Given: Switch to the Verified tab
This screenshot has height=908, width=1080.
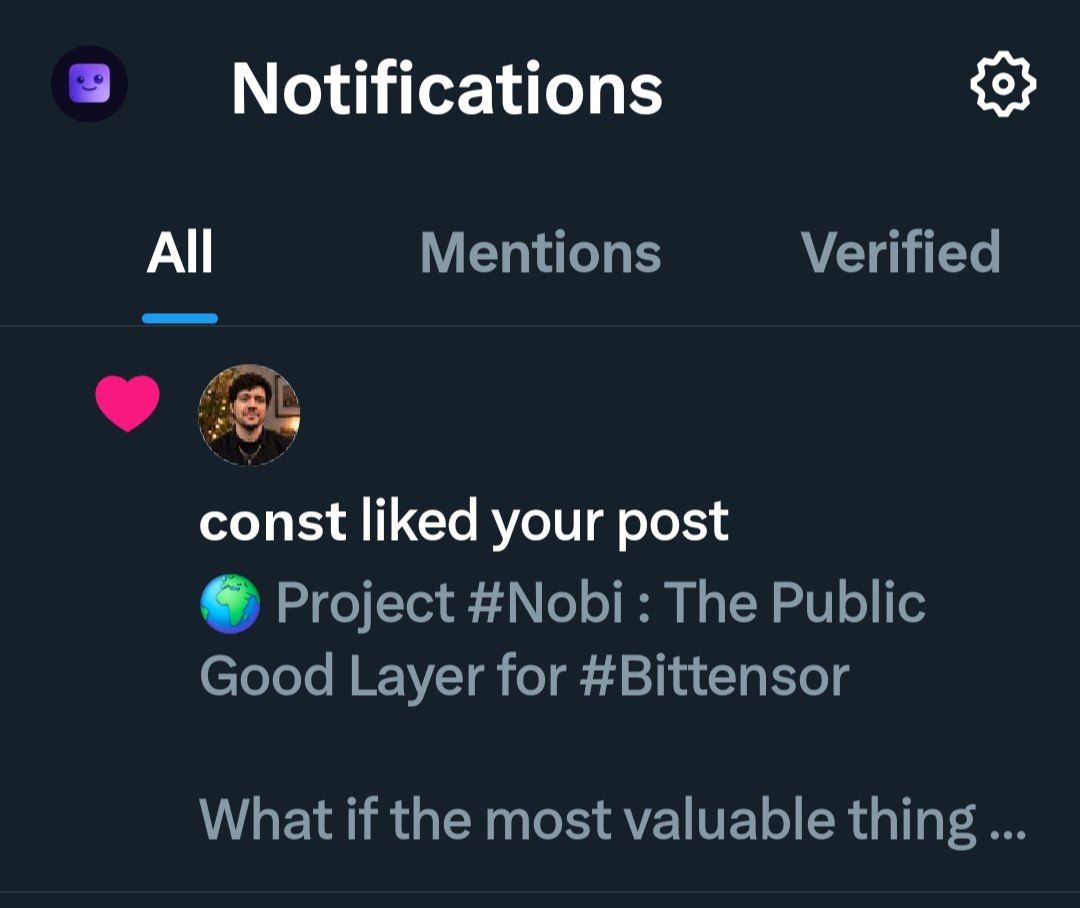Looking at the screenshot, I should [x=900, y=252].
